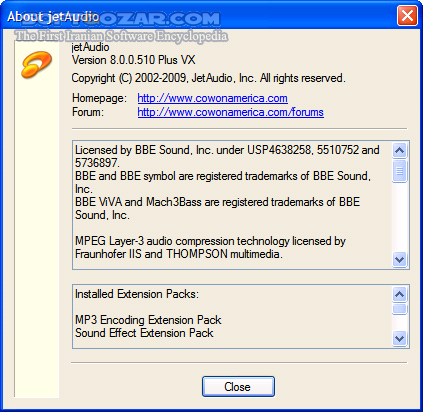Click the 'Version 8.0.0.510 Plus VX' text
The height and width of the screenshot is (412, 423).
133,60
